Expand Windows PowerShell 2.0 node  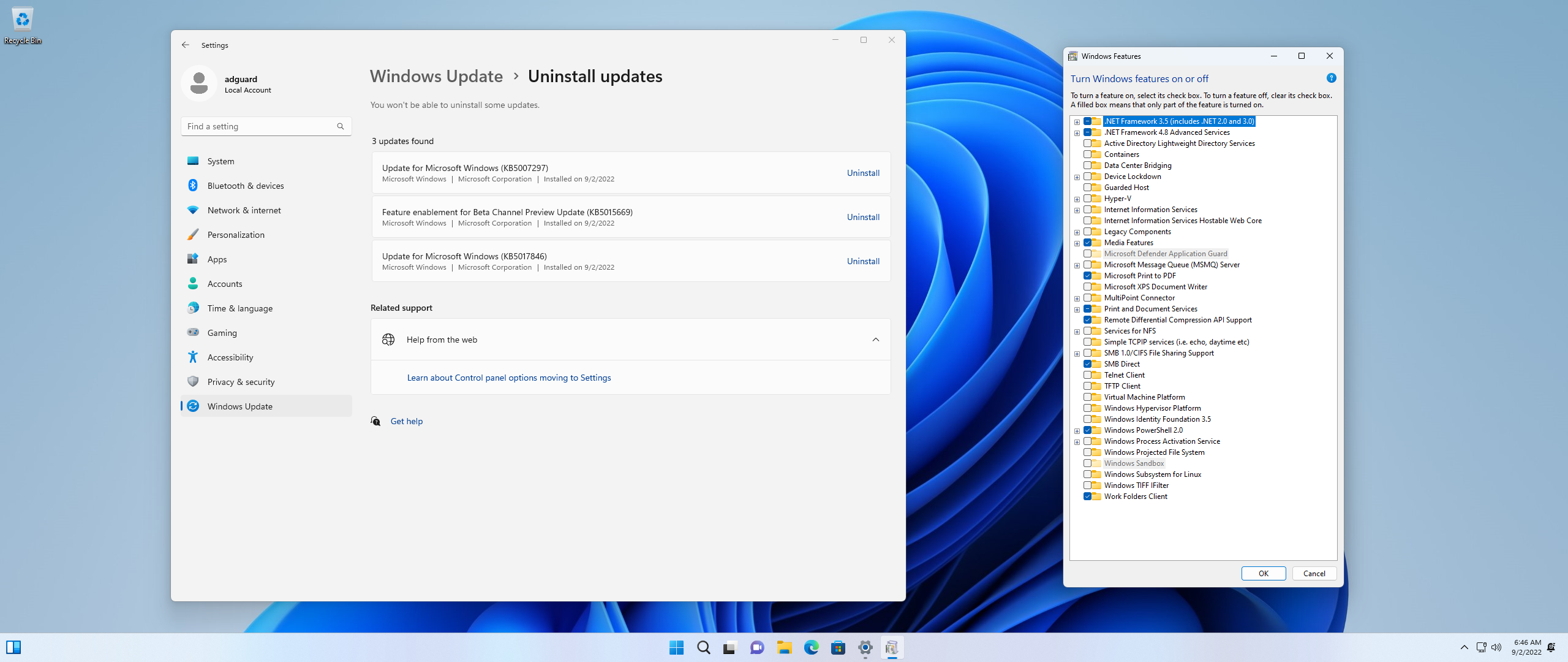tap(1077, 431)
